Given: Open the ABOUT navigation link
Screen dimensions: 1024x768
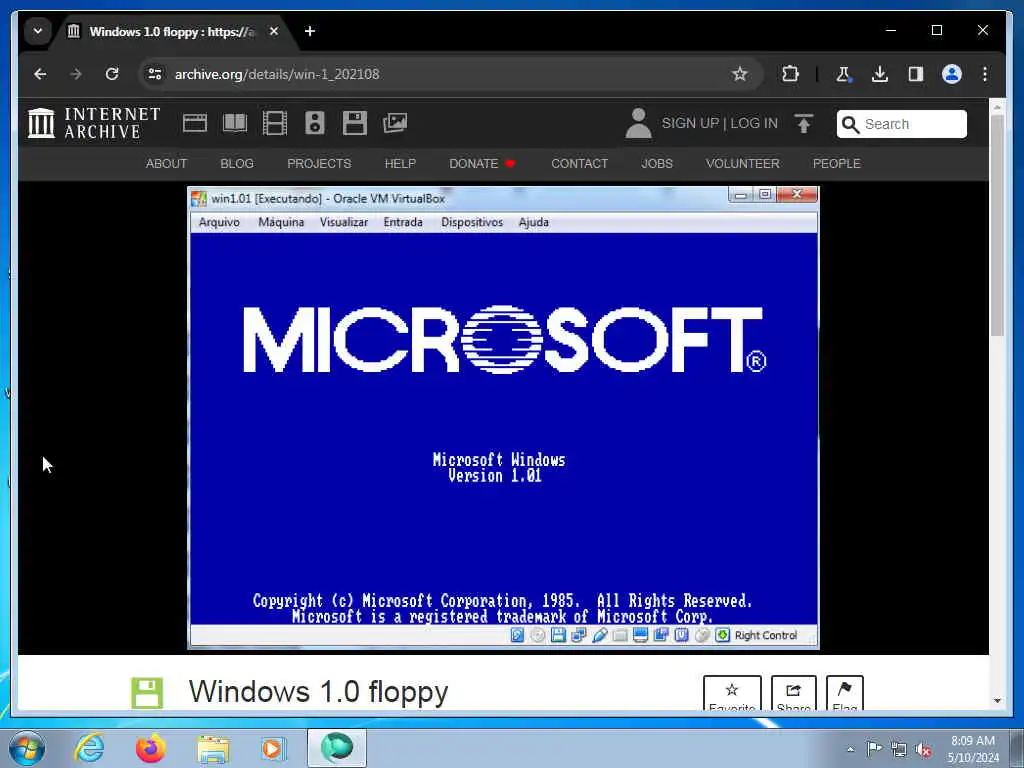Looking at the screenshot, I should pyautogui.click(x=166, y=163).
